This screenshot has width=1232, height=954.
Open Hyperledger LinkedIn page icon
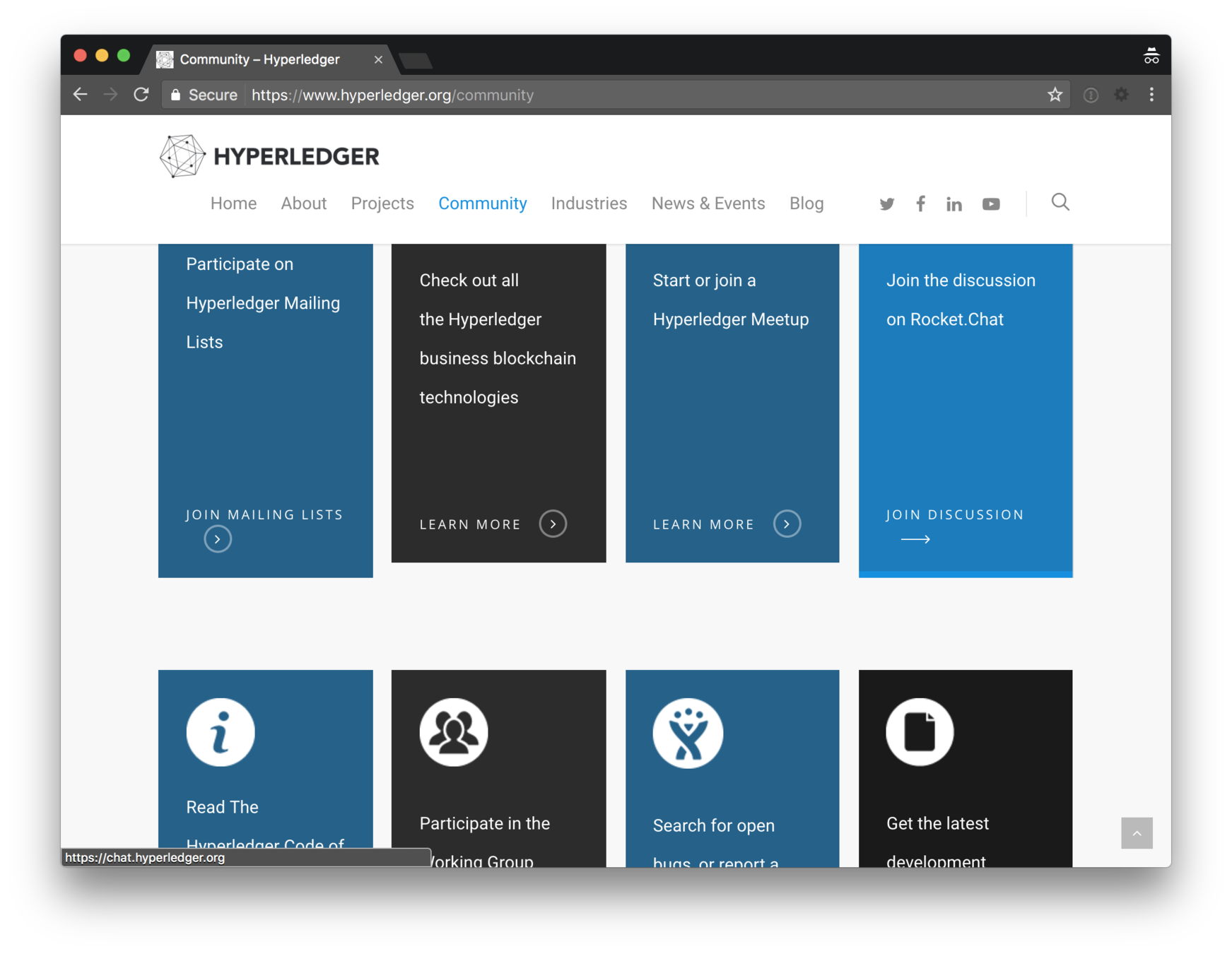[954, 204]
